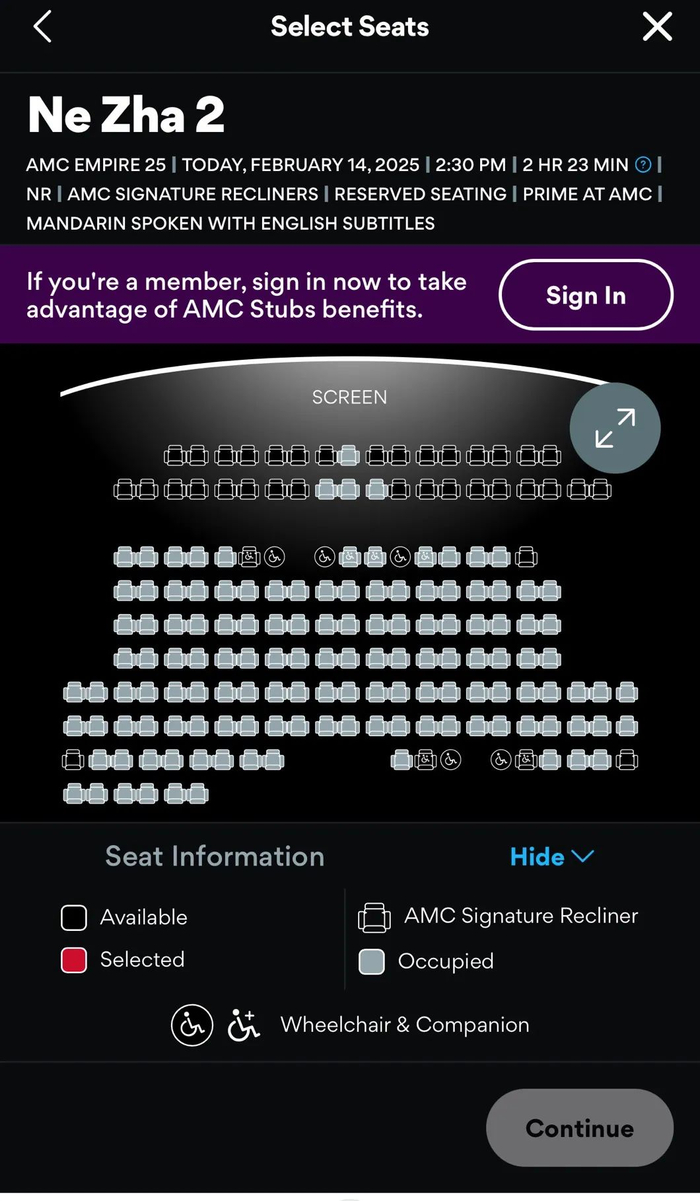Choose the available recliner ending the third row

[x=526, y=557]
